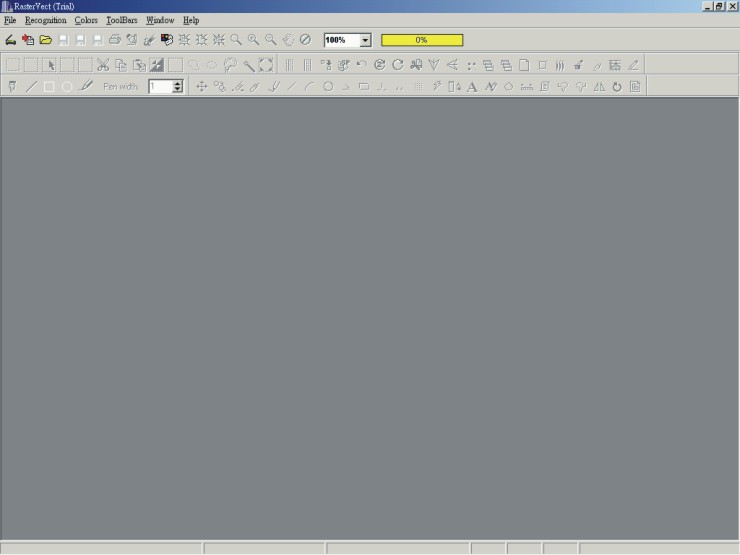Screen dimensions: 740x555
Task: Select the vector circle tool
Action: pos(328,87)
